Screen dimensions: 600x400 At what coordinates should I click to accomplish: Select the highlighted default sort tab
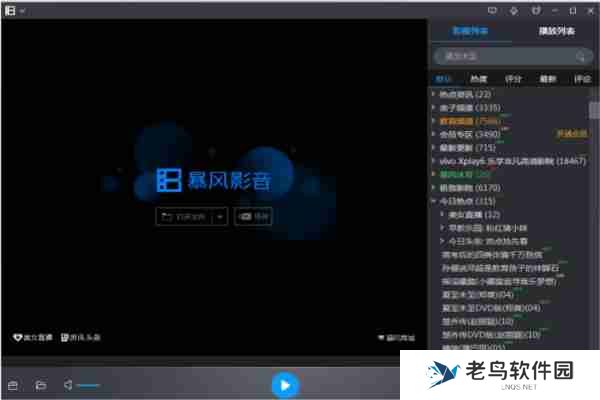tap(443, 79)
